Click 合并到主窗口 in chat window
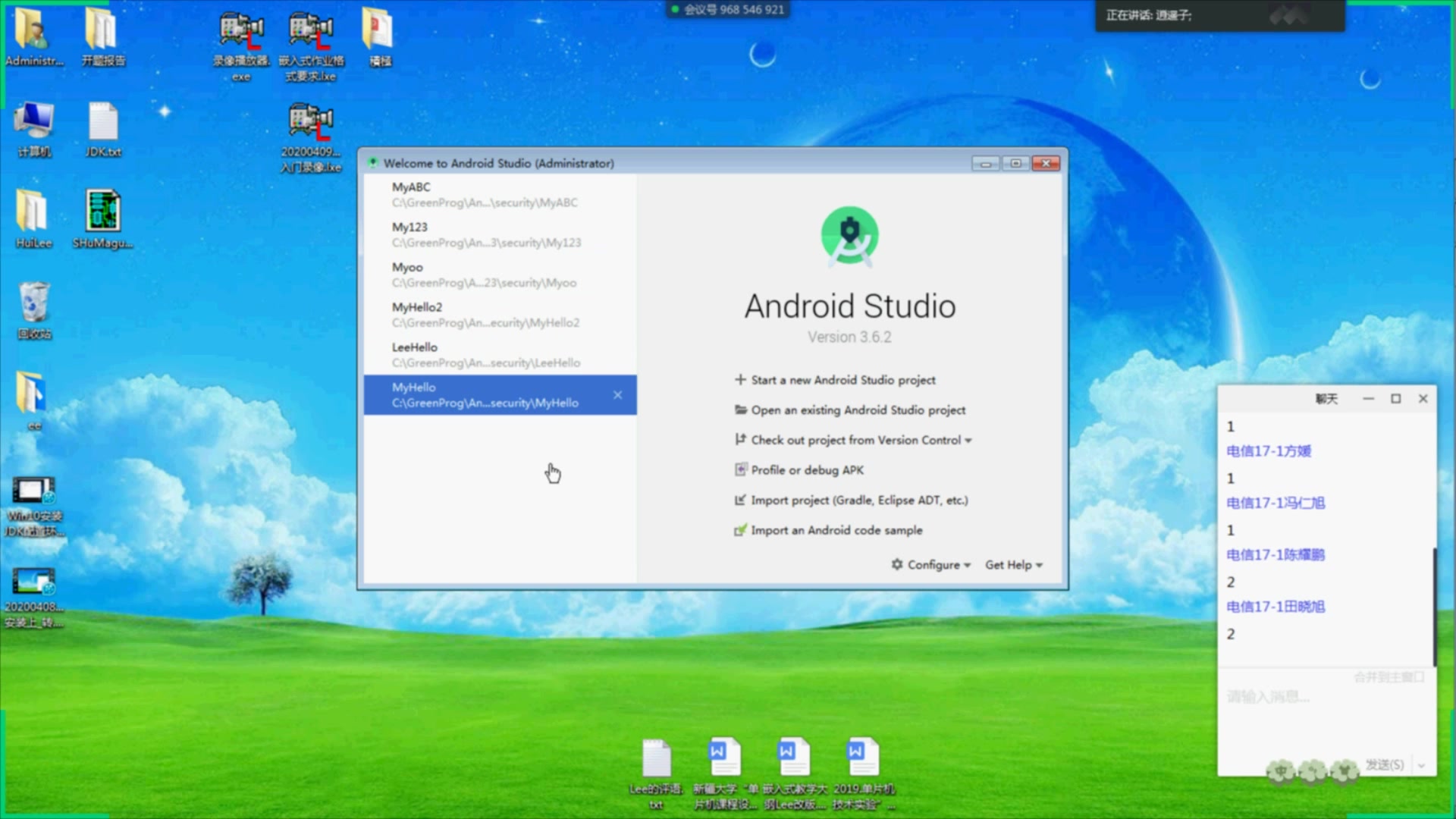This screenshot has width=1456, height=819. point(1389,676)
